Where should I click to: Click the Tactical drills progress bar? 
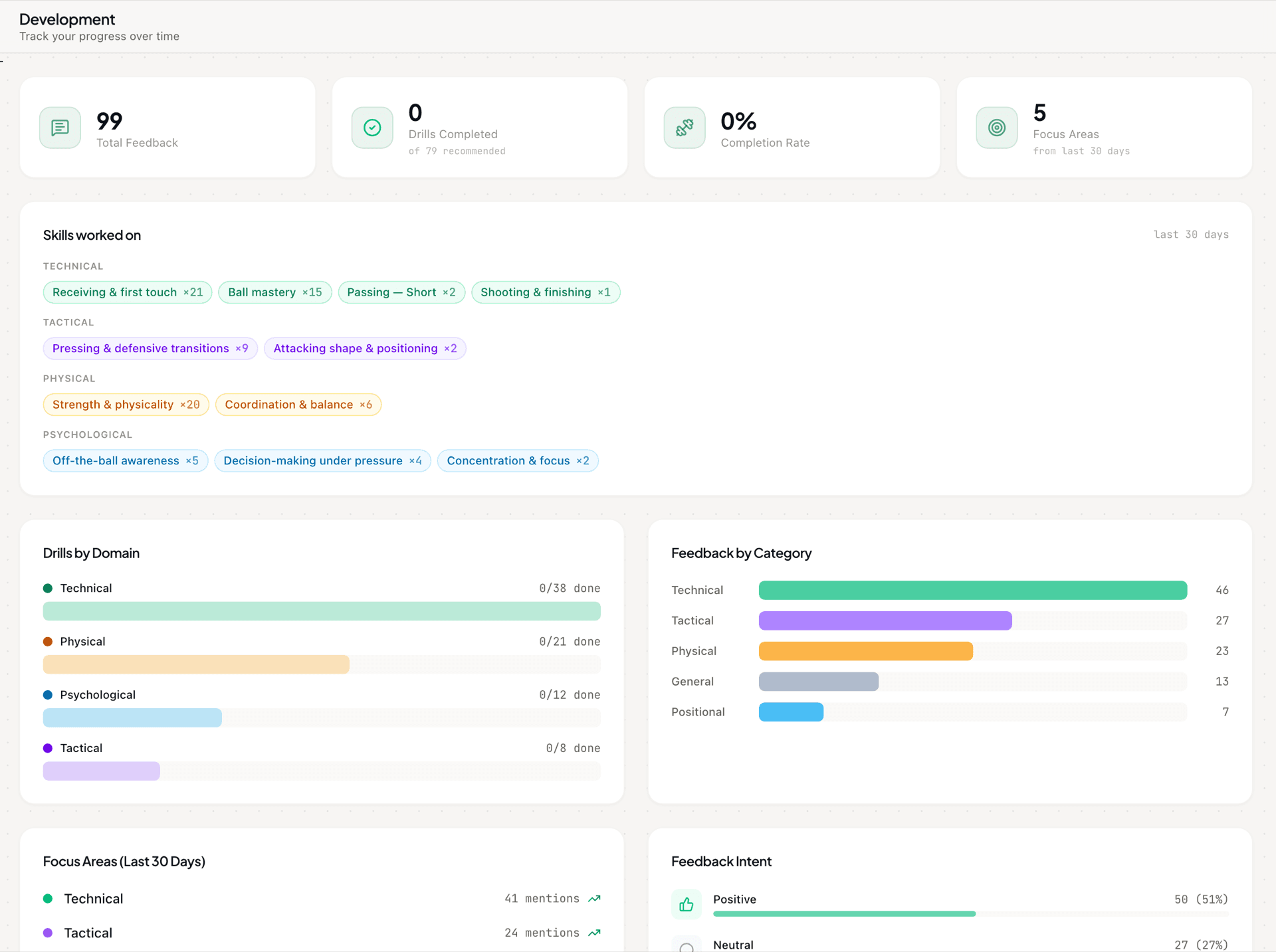(x=322, y=771)
